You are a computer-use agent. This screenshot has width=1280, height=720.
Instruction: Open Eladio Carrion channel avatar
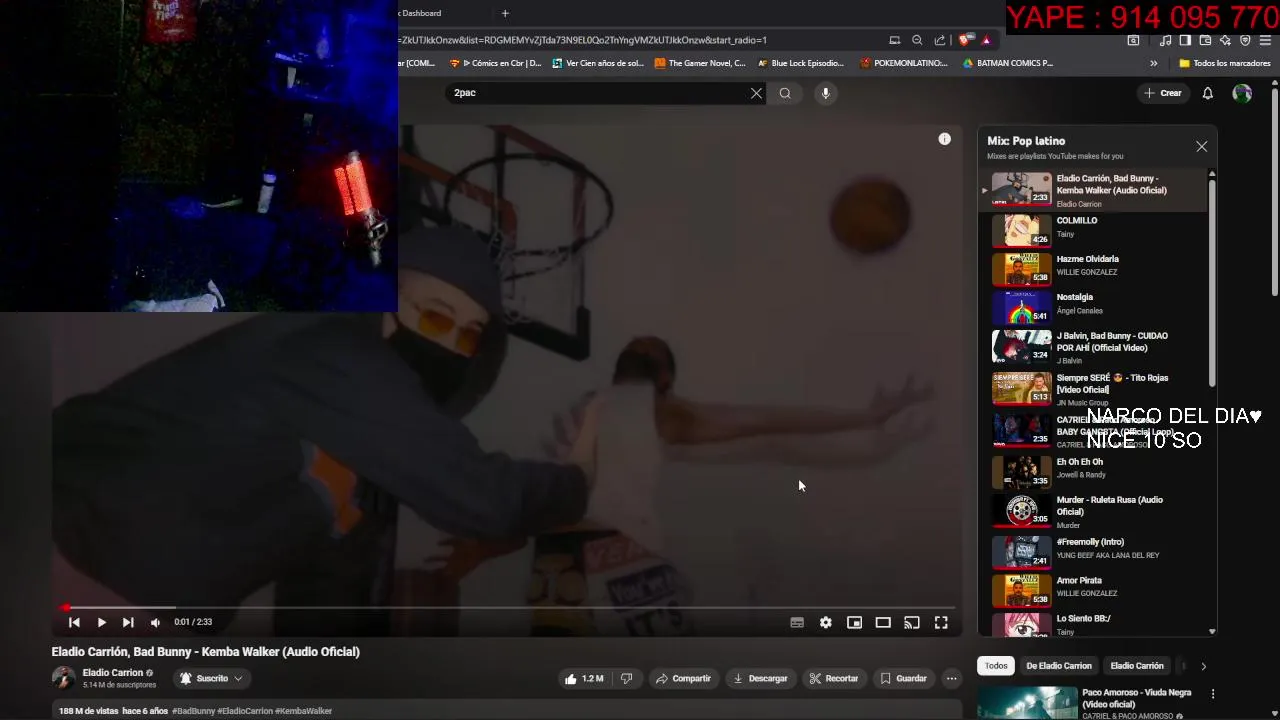click(63, 678)
